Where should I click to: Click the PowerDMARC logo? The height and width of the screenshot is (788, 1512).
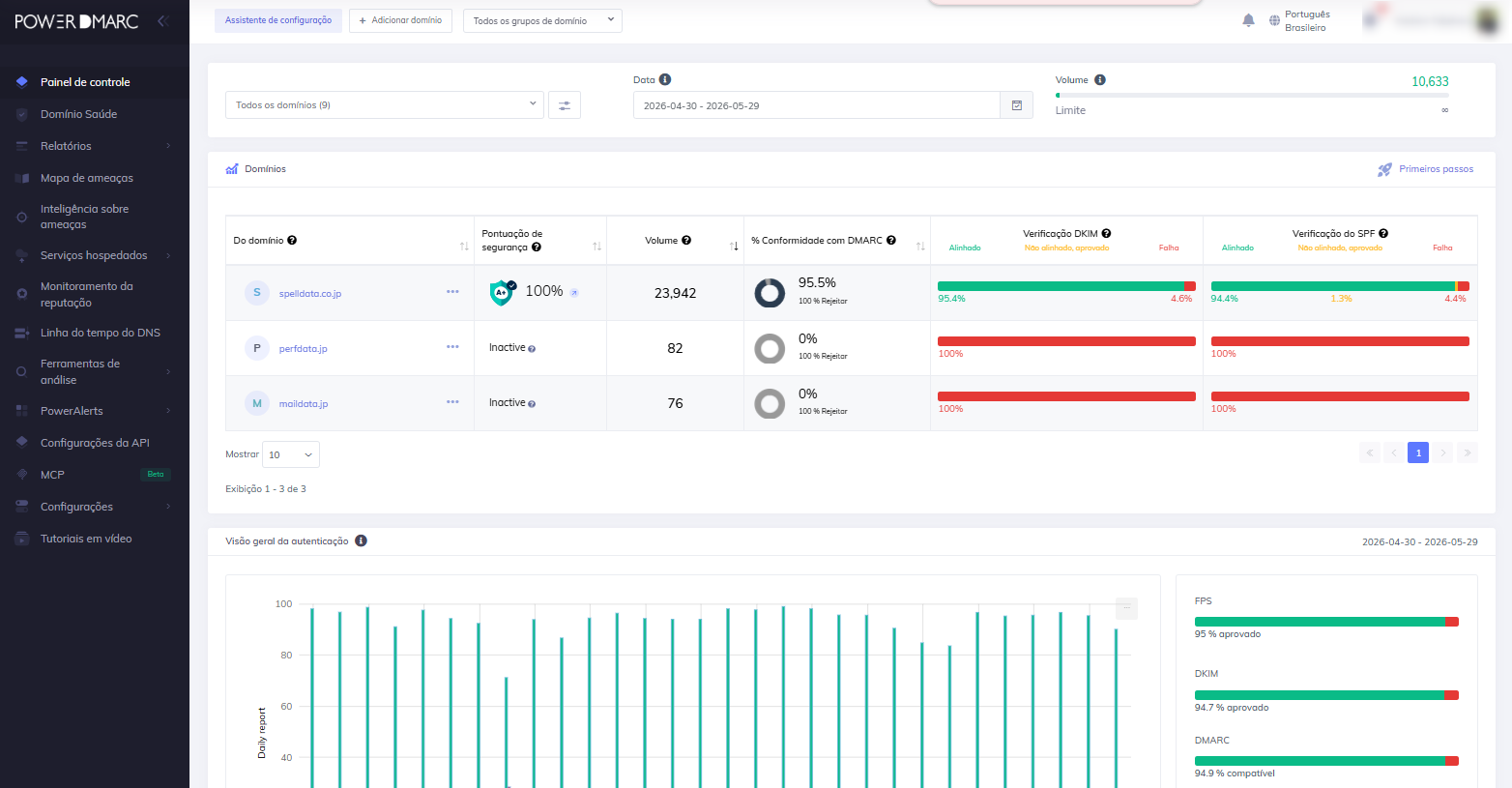76,21
